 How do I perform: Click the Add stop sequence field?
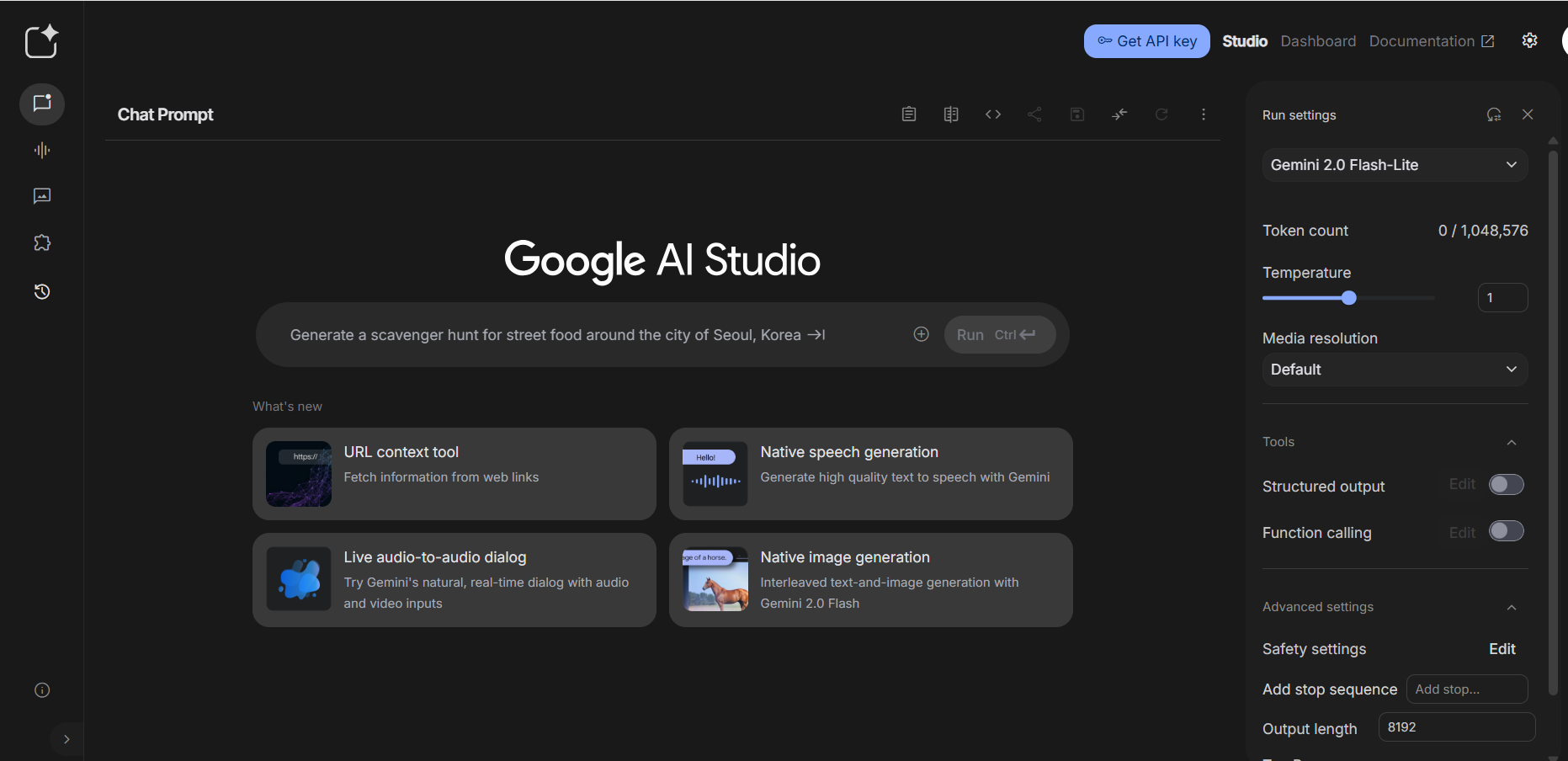(1467, 689)
